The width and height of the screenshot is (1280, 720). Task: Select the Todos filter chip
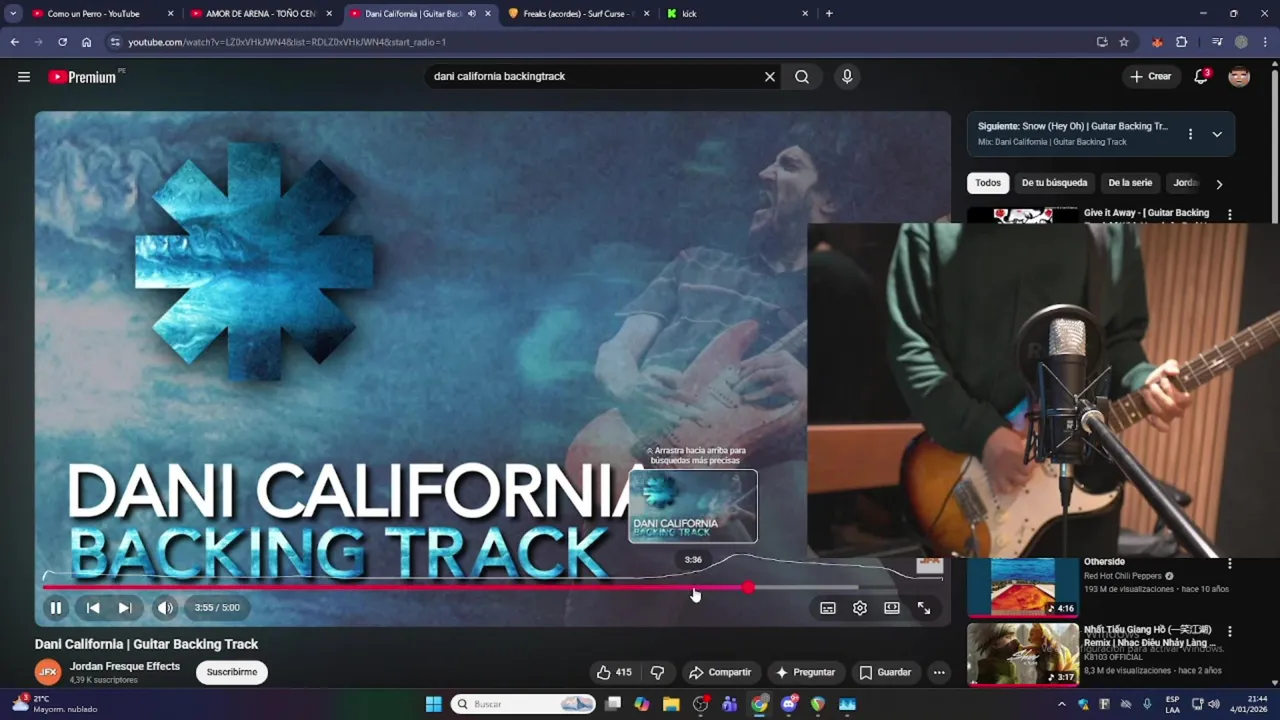[x=988, y=183]
